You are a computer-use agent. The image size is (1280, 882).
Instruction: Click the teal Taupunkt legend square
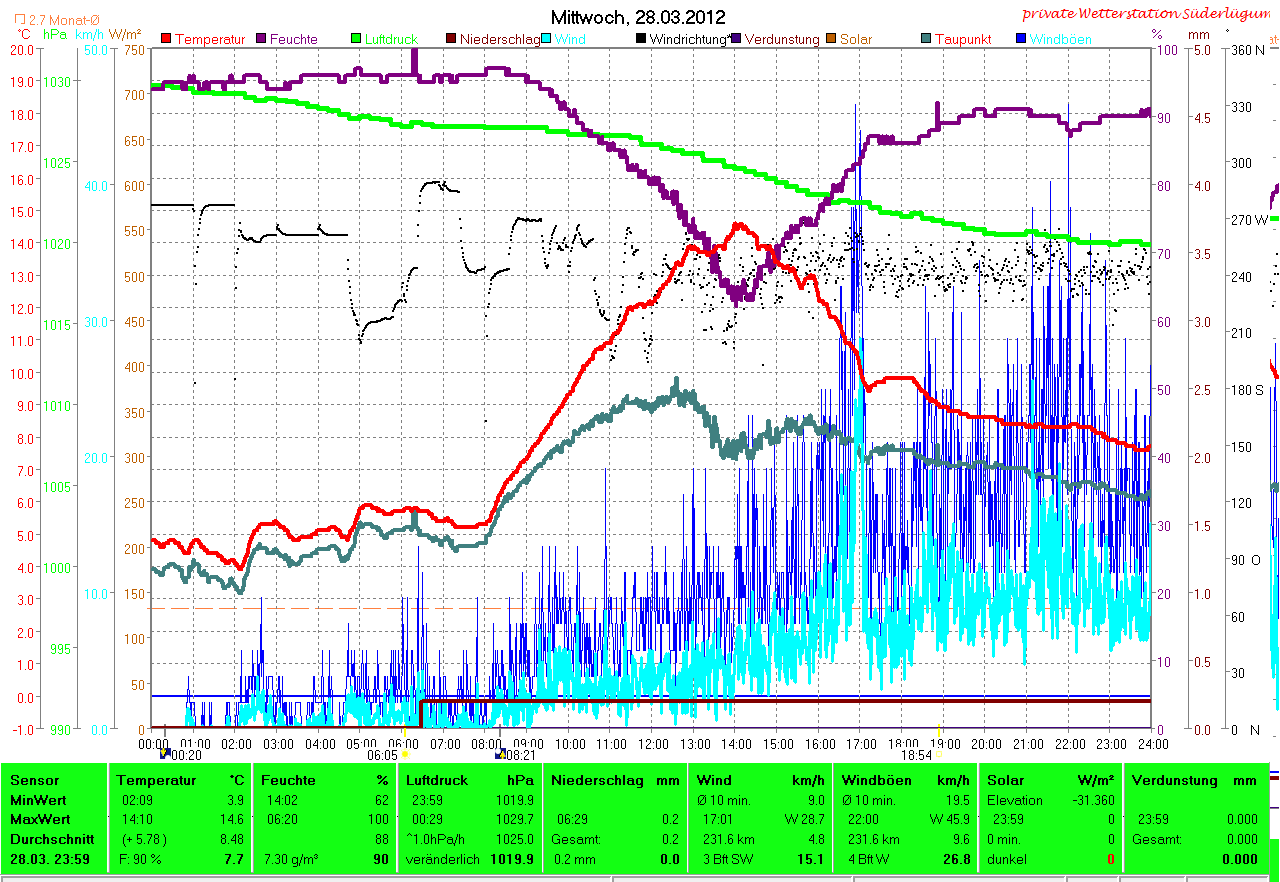pos(926,39)
